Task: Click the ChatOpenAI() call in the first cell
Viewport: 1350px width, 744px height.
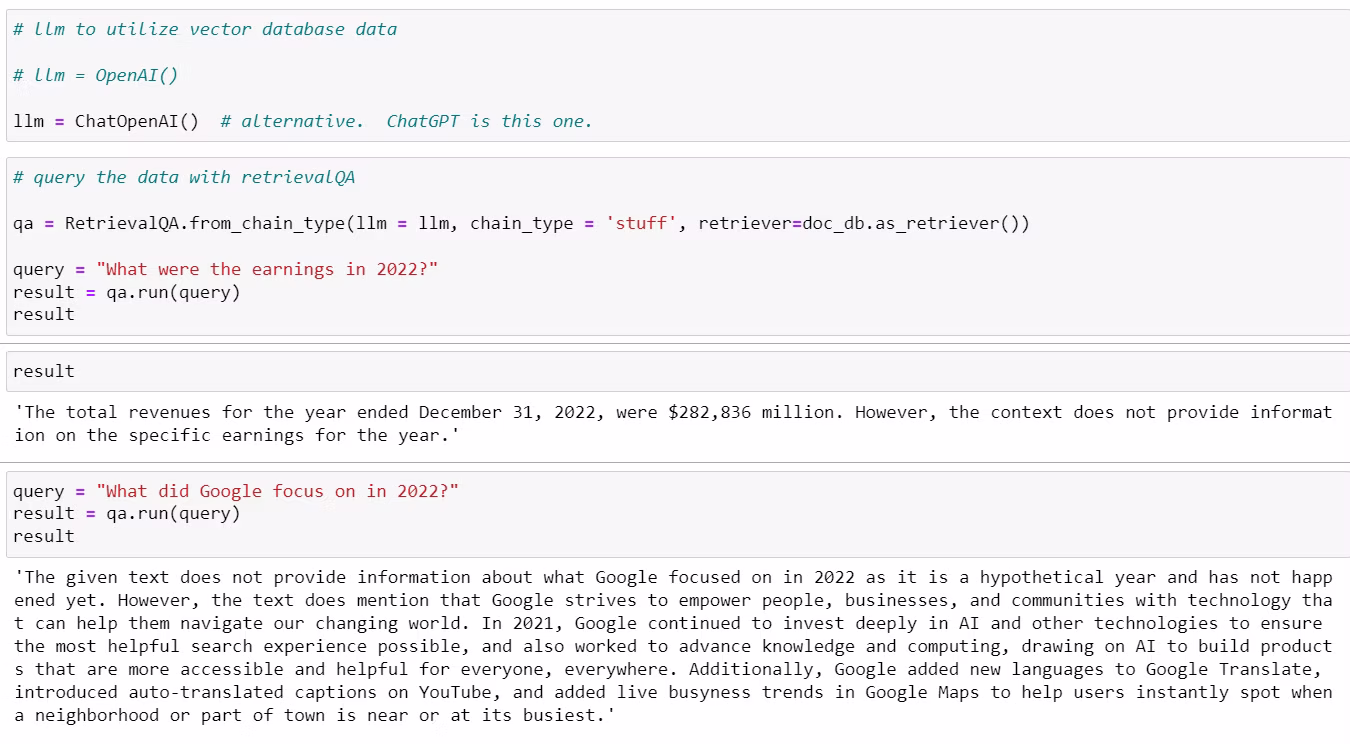Action: click(x=137, y=121)
